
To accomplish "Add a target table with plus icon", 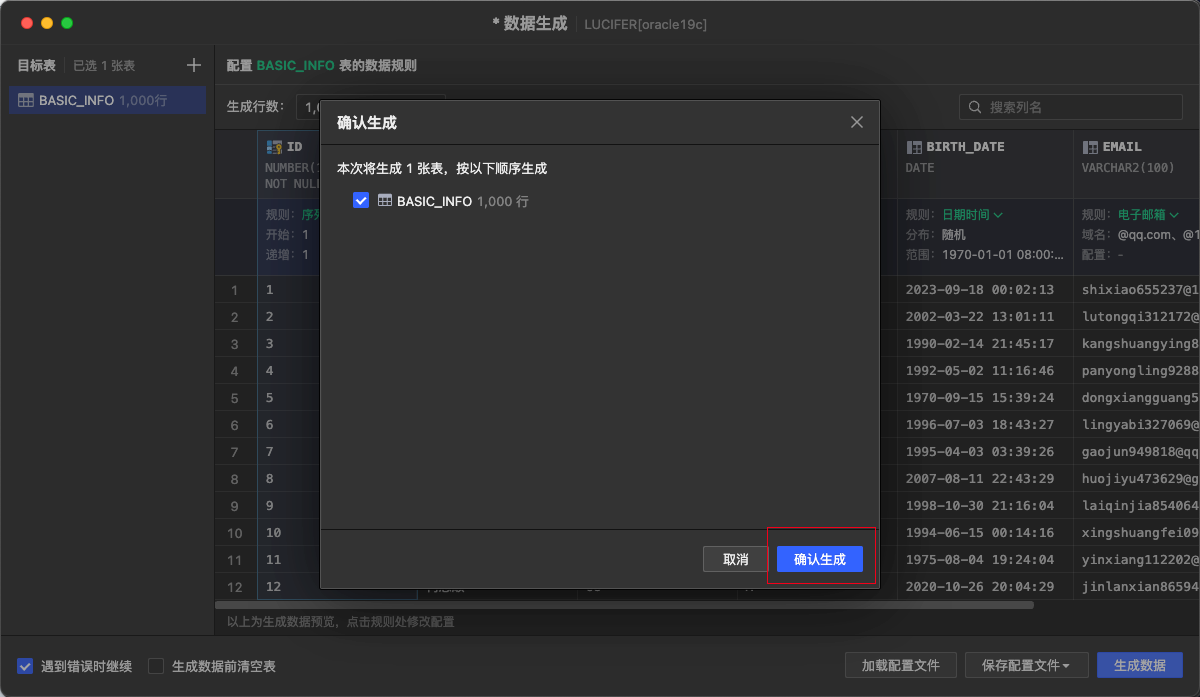I will coord(194,65).
